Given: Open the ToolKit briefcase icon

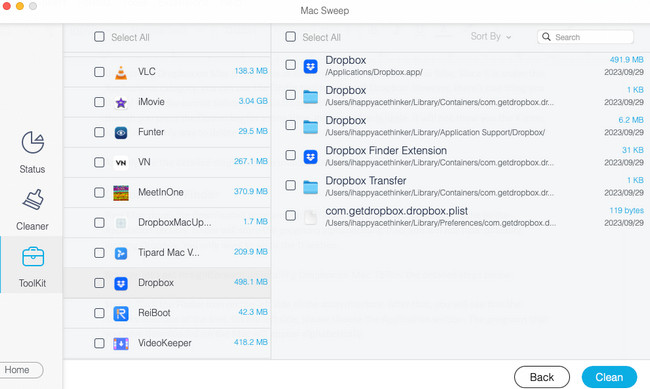Looking at the screenshot, I should point(33,256).
